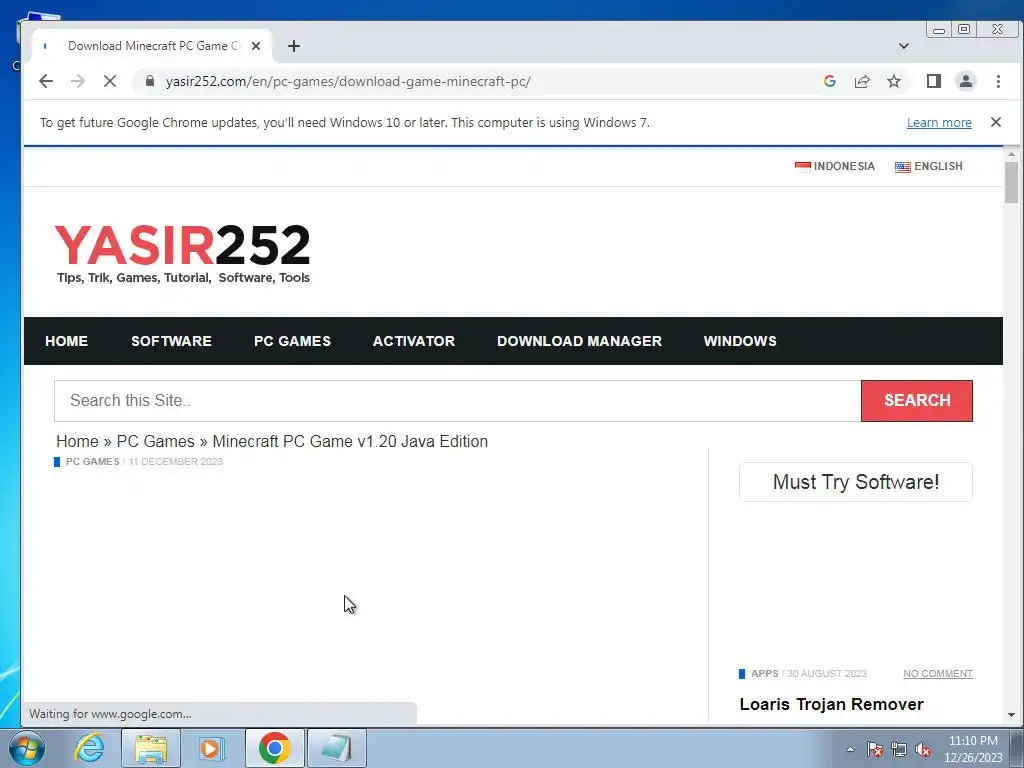Dismiss the Windows 7 update notice
The width and height of the screenshot is (1024, 768).
tap(996, 122)
